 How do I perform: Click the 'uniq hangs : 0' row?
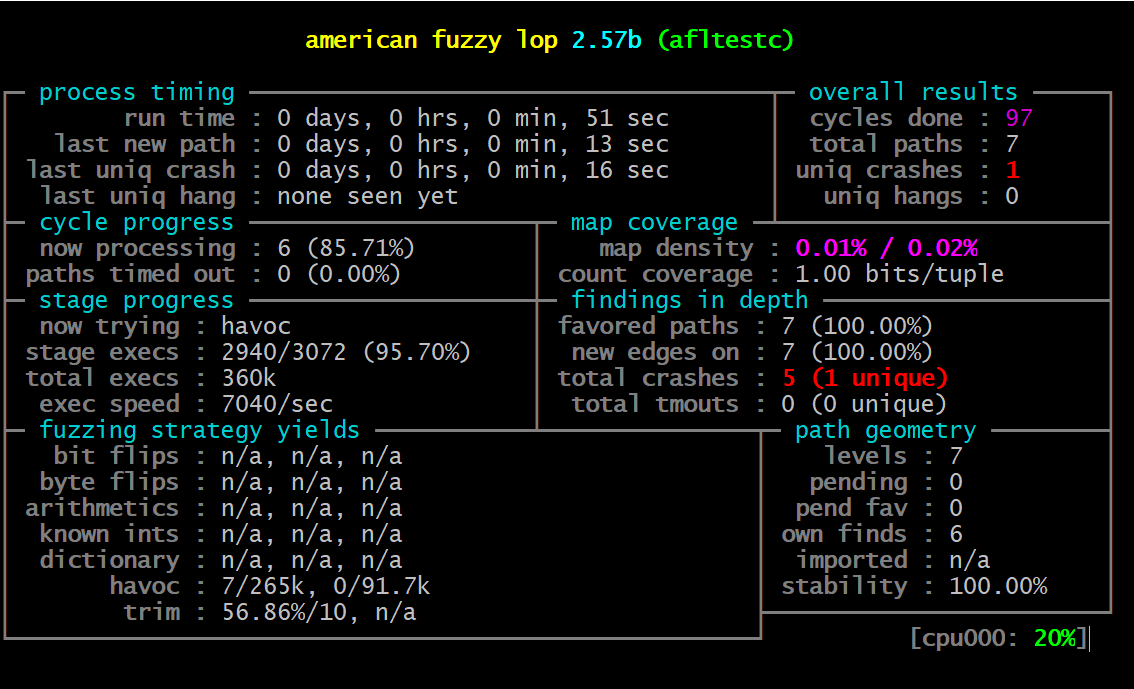tap(921, 197)
